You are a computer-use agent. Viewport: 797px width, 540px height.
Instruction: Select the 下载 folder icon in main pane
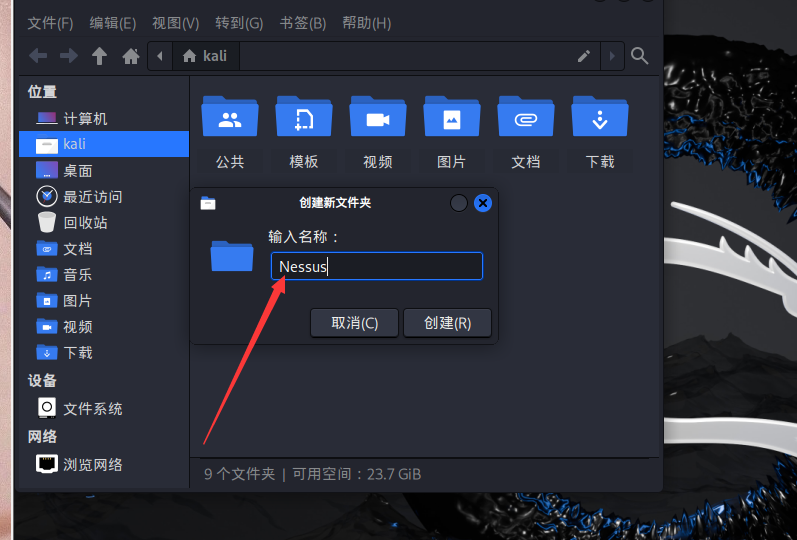point(600,117)
